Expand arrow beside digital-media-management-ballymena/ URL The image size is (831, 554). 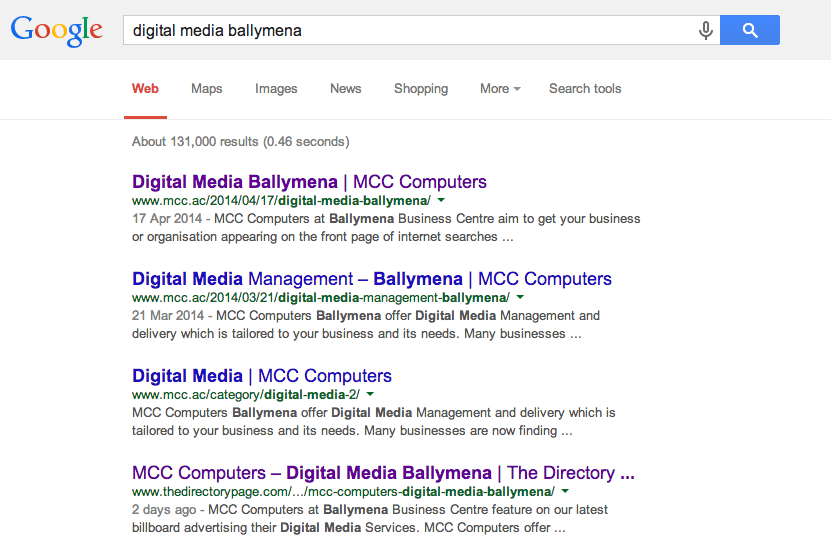[520, 297]
